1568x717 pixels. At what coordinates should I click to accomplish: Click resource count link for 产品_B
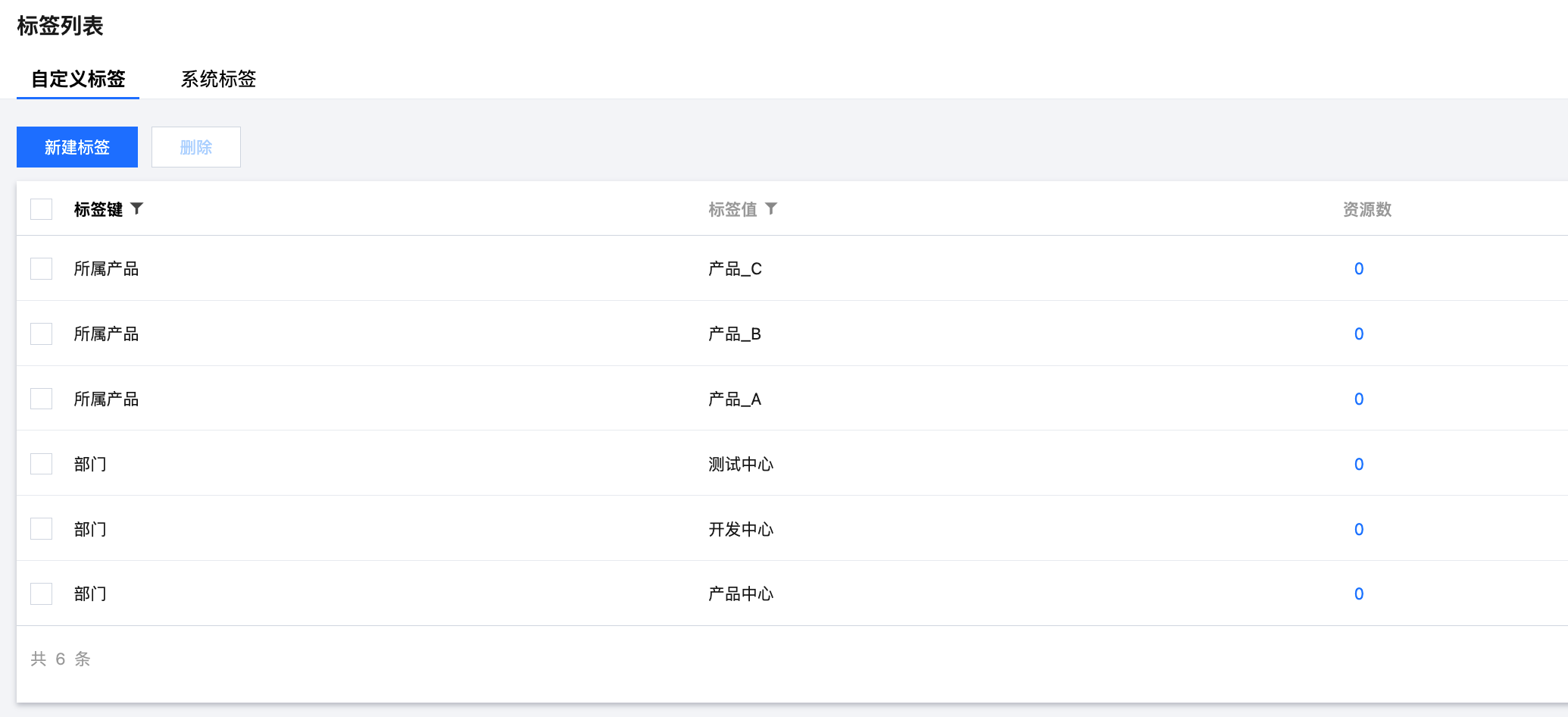[x=1359, y=333]
